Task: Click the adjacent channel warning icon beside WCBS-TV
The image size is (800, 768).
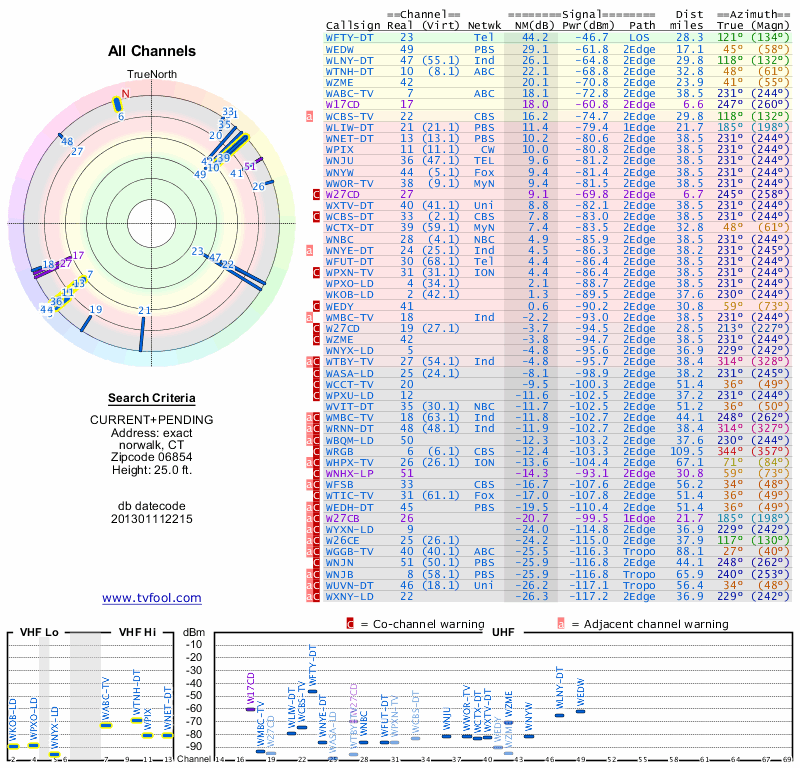Action: 309,116
